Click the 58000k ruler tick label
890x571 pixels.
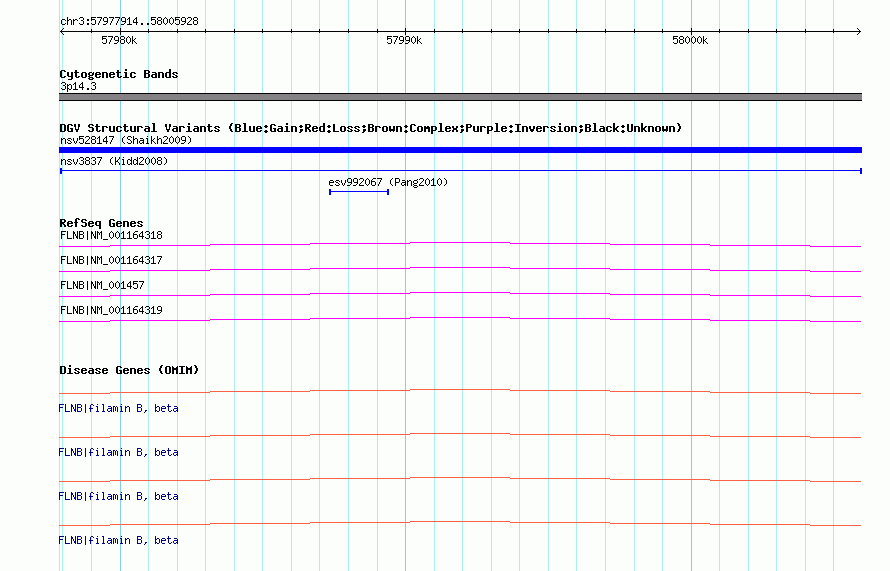coord(690,40)
